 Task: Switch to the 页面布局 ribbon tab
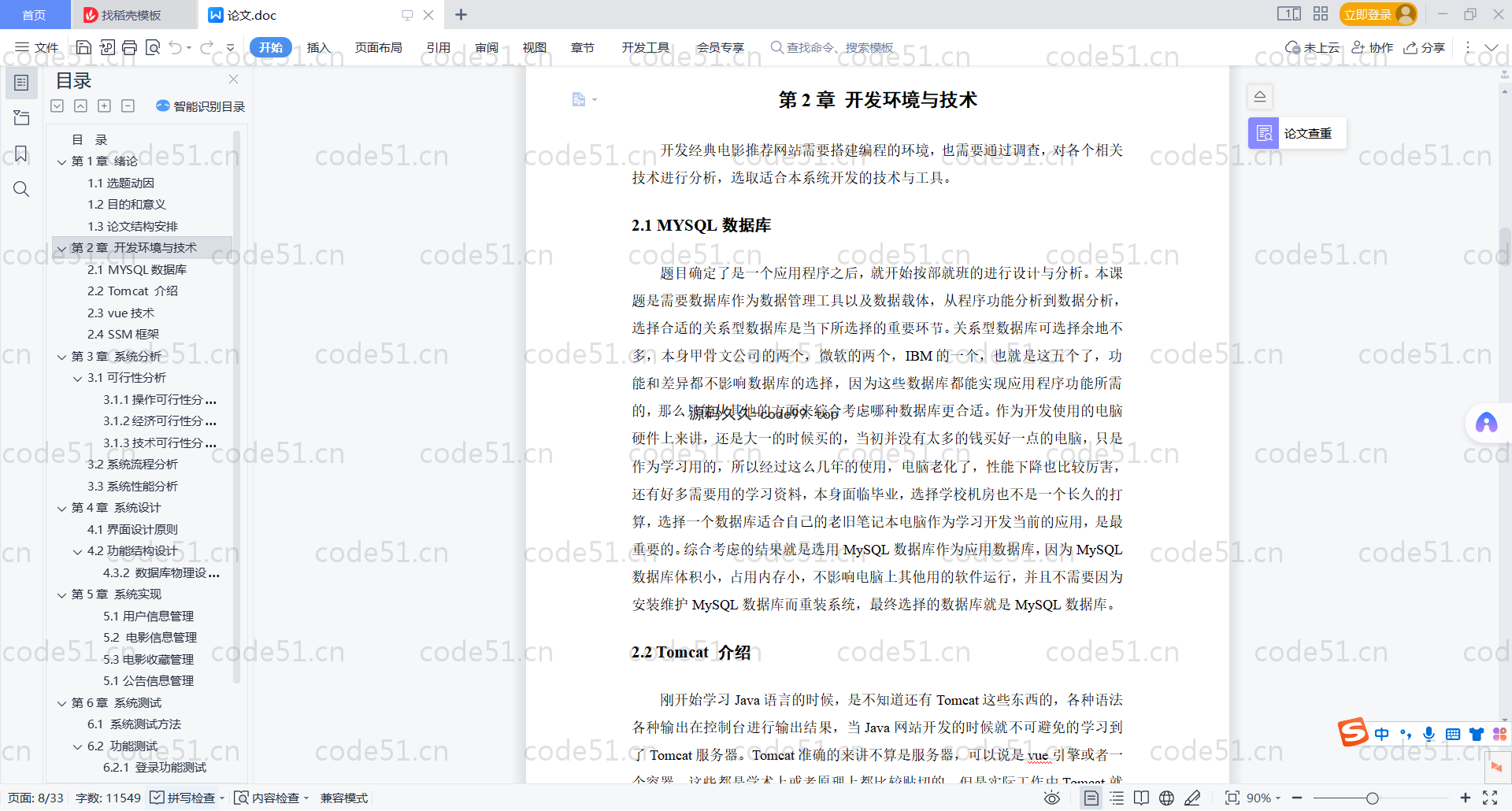pyautogui.click(x=378, y=47)
